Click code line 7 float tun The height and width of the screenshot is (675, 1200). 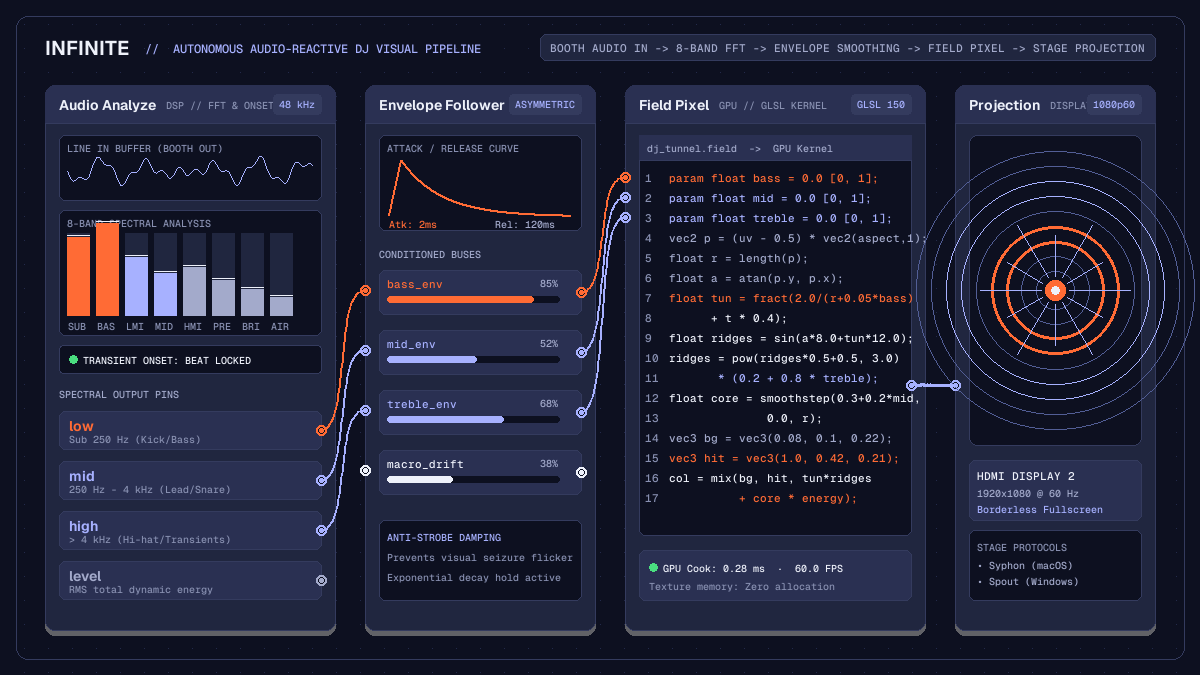click(790, 298)
